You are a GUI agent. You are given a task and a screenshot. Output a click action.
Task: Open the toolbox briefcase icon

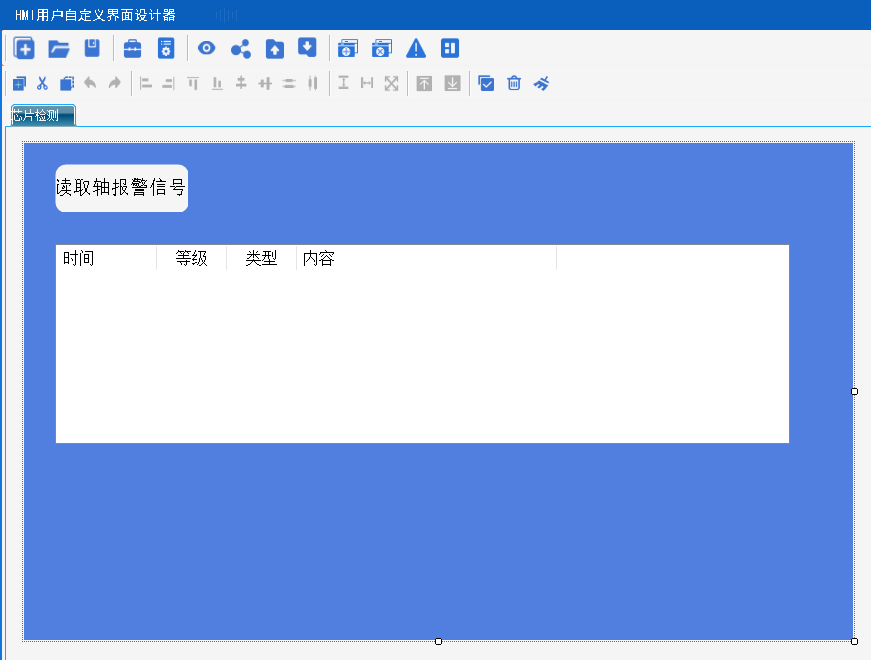click(x=132, y=48)
